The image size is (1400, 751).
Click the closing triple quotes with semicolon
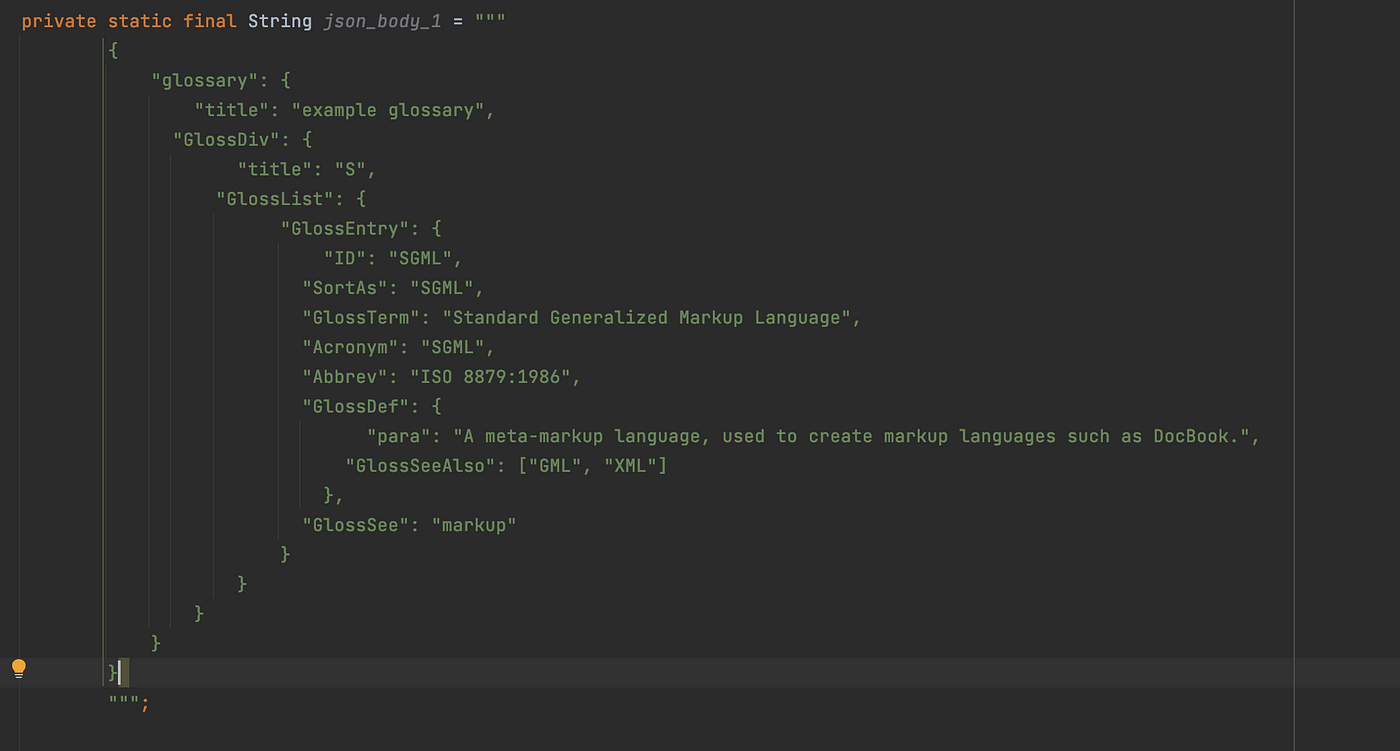(x=129, y=703)
